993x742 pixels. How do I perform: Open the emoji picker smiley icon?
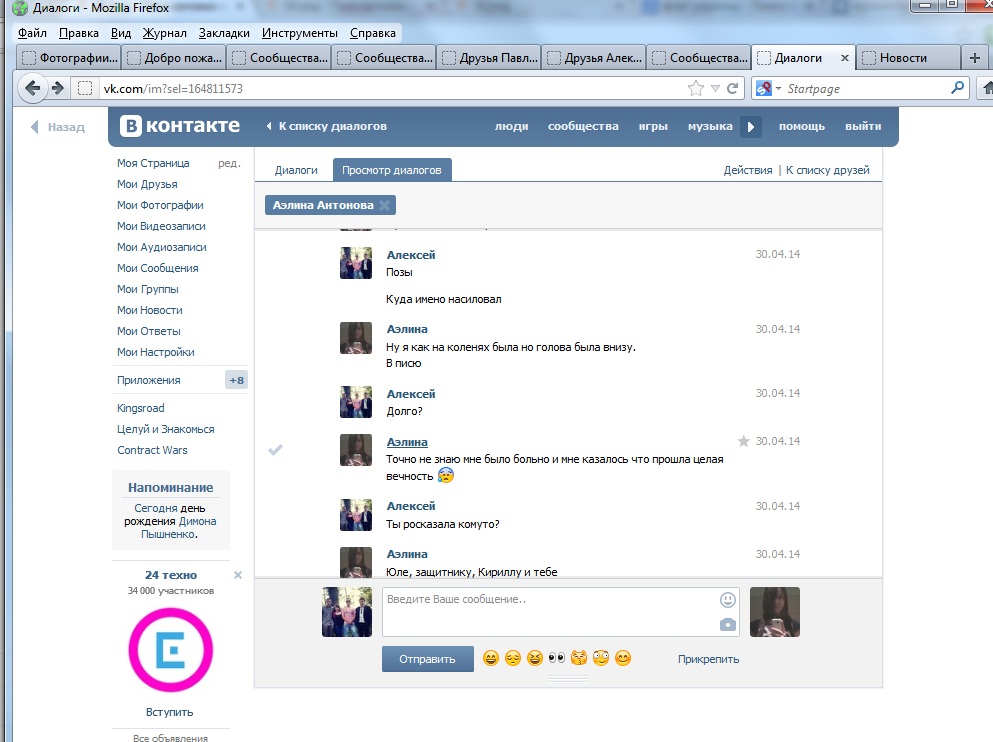(x=728, y=600)
